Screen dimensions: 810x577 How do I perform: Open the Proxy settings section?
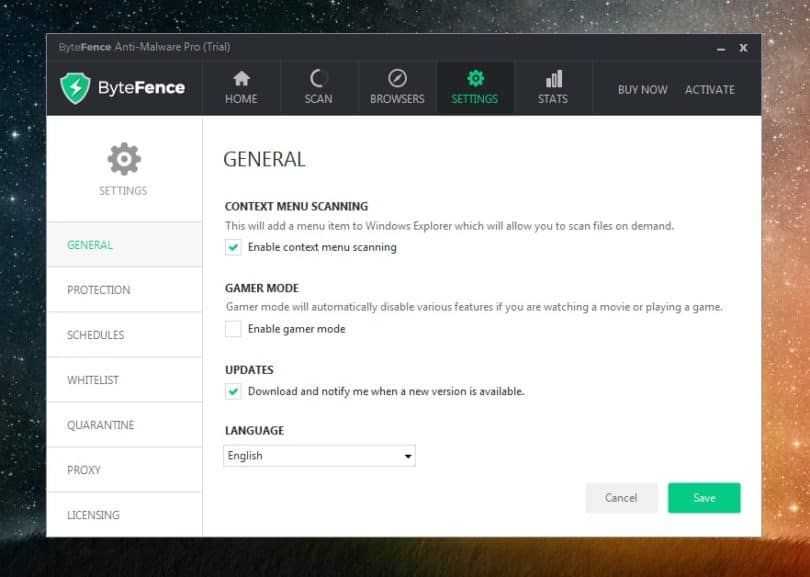(83, 470)
